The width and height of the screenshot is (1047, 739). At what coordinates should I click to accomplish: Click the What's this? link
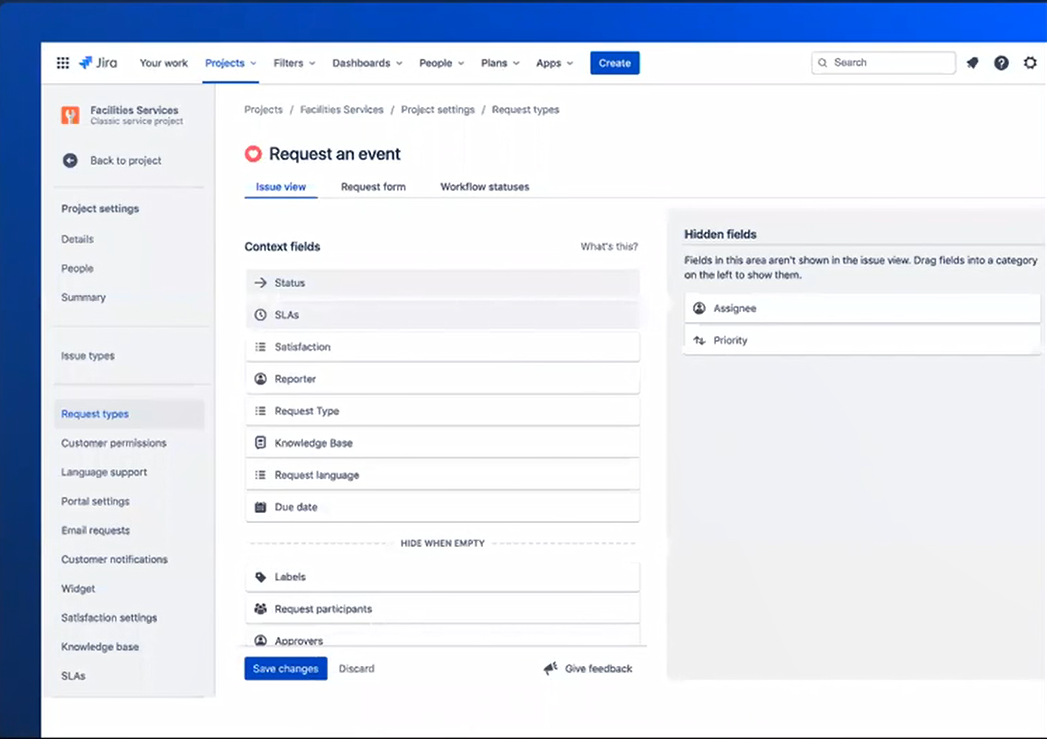[609, 247]
